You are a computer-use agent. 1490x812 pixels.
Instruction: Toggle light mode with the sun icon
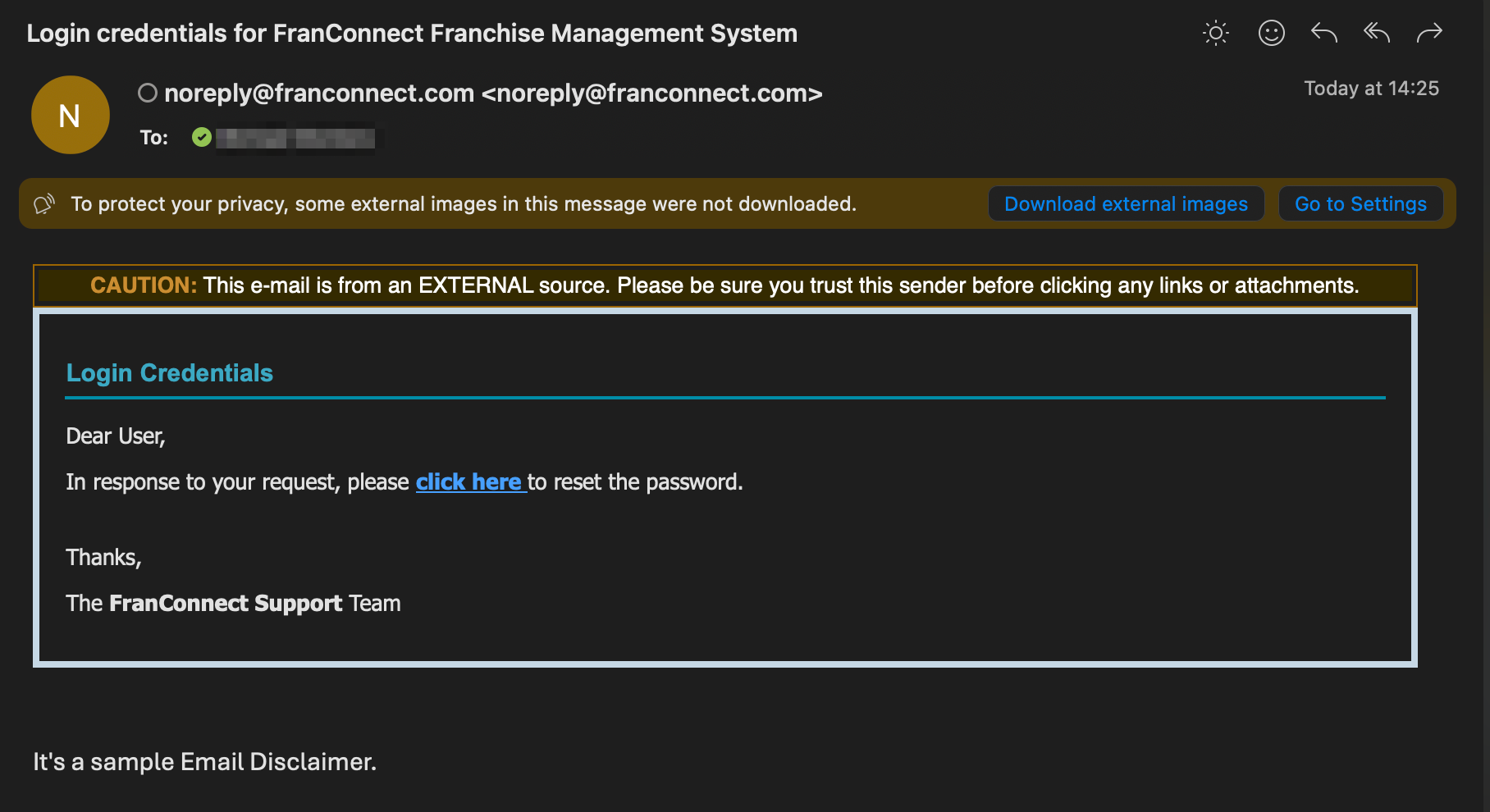click(1216, 33)
